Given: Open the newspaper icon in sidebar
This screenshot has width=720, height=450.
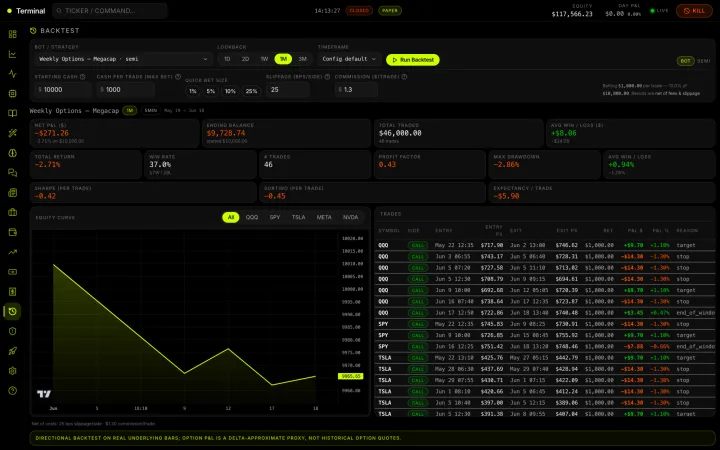Looking at the screenshot, I should click(12, 192).
